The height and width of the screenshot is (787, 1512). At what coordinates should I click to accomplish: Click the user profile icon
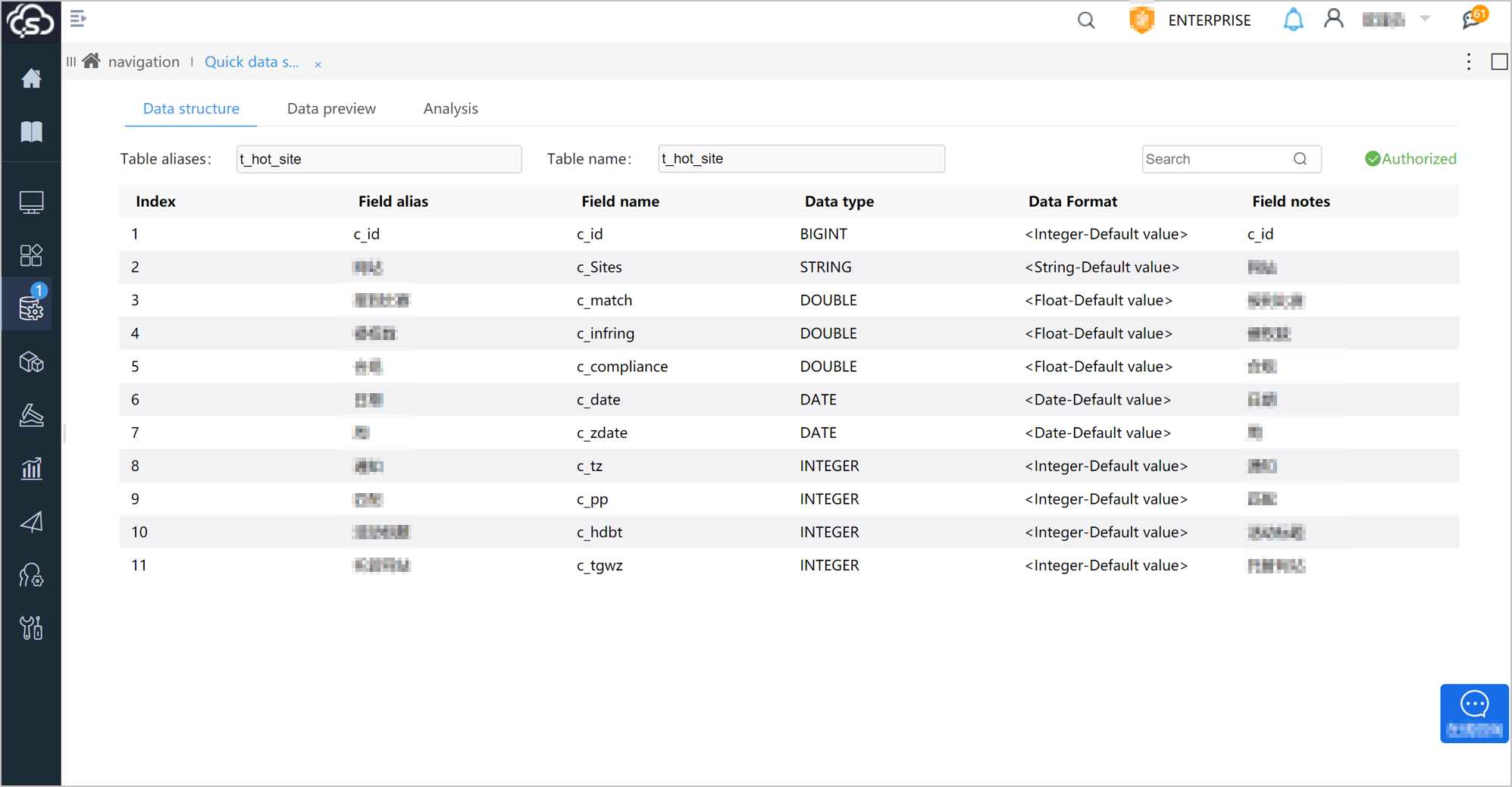1334,19
